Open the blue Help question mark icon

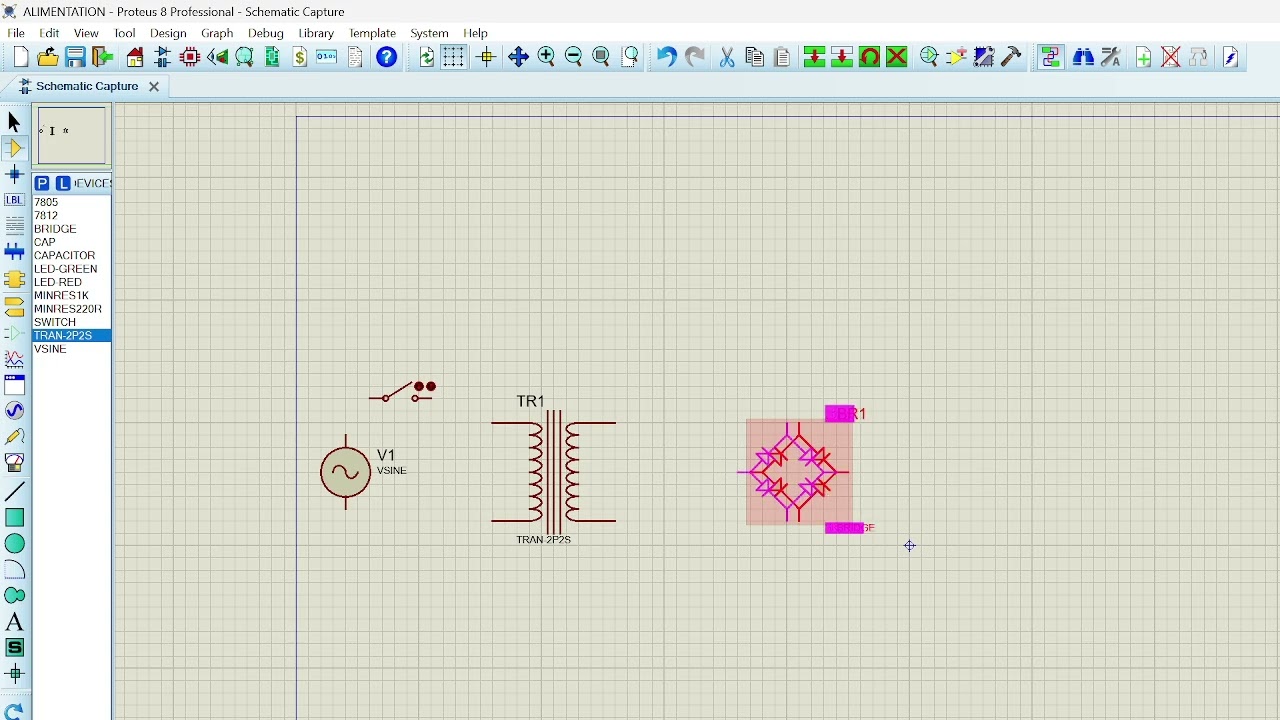pos(387,57)
